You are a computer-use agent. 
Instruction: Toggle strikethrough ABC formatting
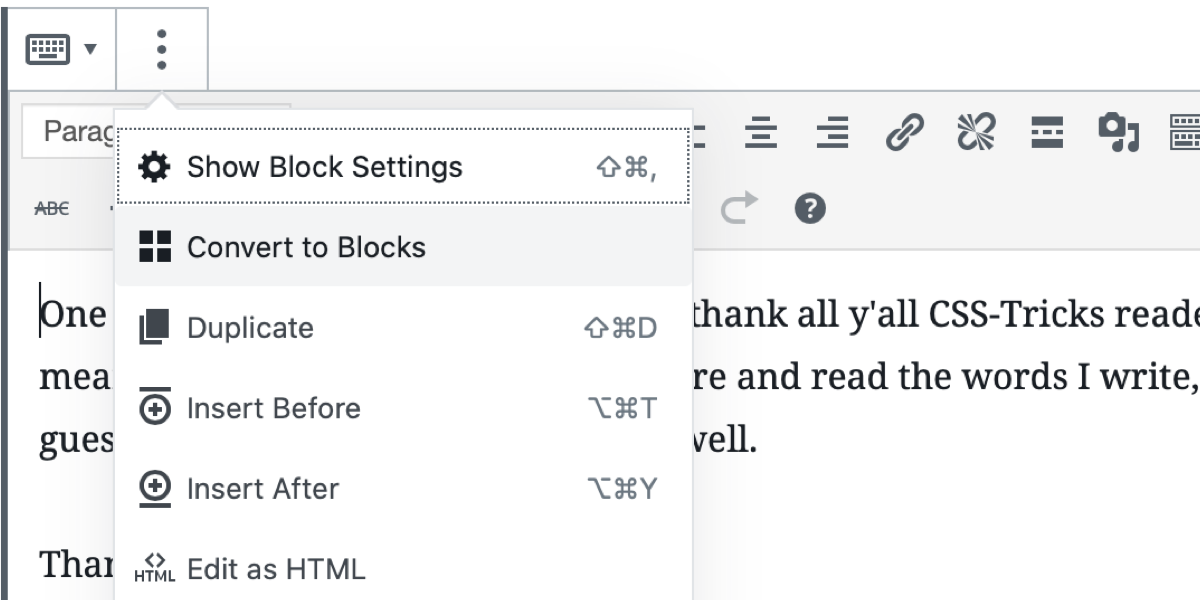point(52,209)
